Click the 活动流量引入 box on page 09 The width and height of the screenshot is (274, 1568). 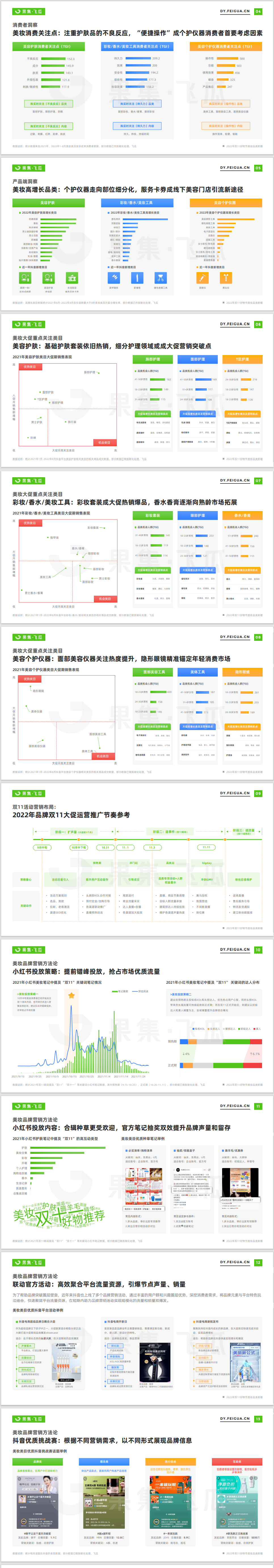(60, 879)
